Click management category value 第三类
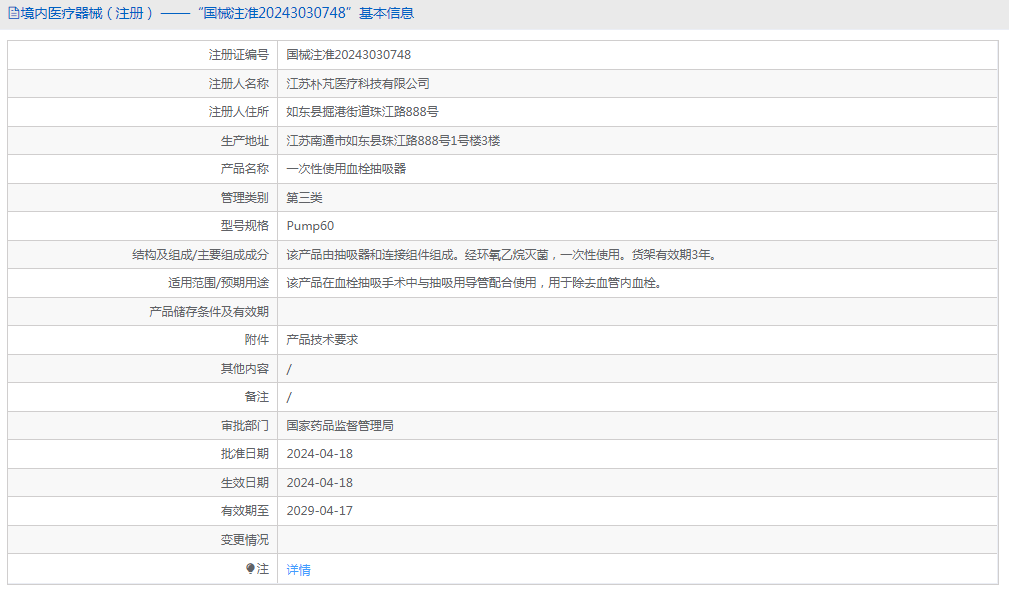This screenshot has height=593, width=1009. coord(304,197)
